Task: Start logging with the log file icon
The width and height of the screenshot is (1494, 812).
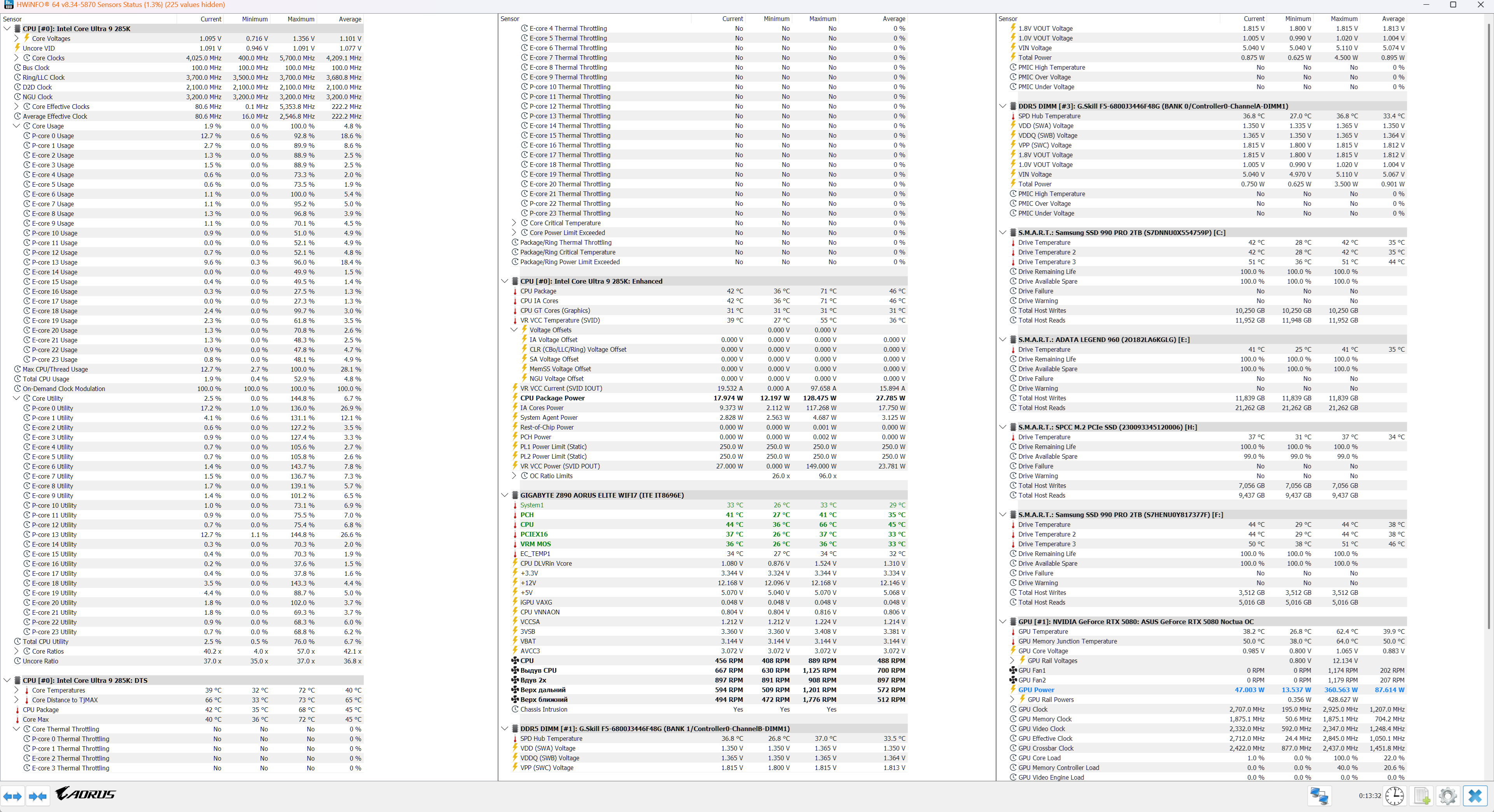Action: [1422, 796]
